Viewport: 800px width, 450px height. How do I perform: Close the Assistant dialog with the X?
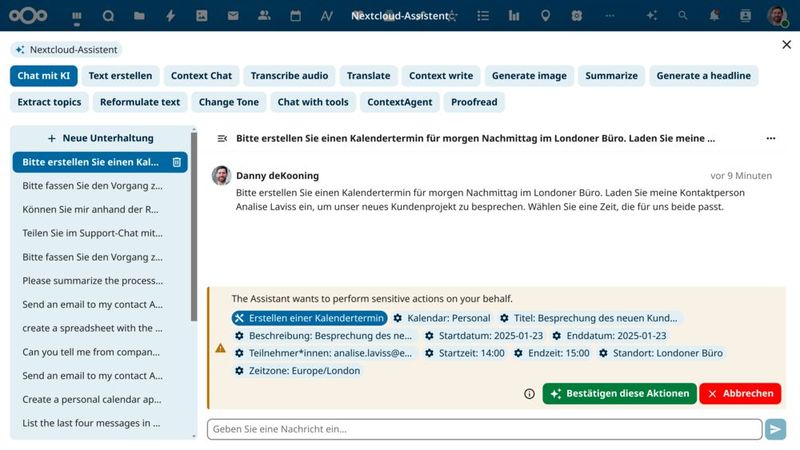(787, 45)
